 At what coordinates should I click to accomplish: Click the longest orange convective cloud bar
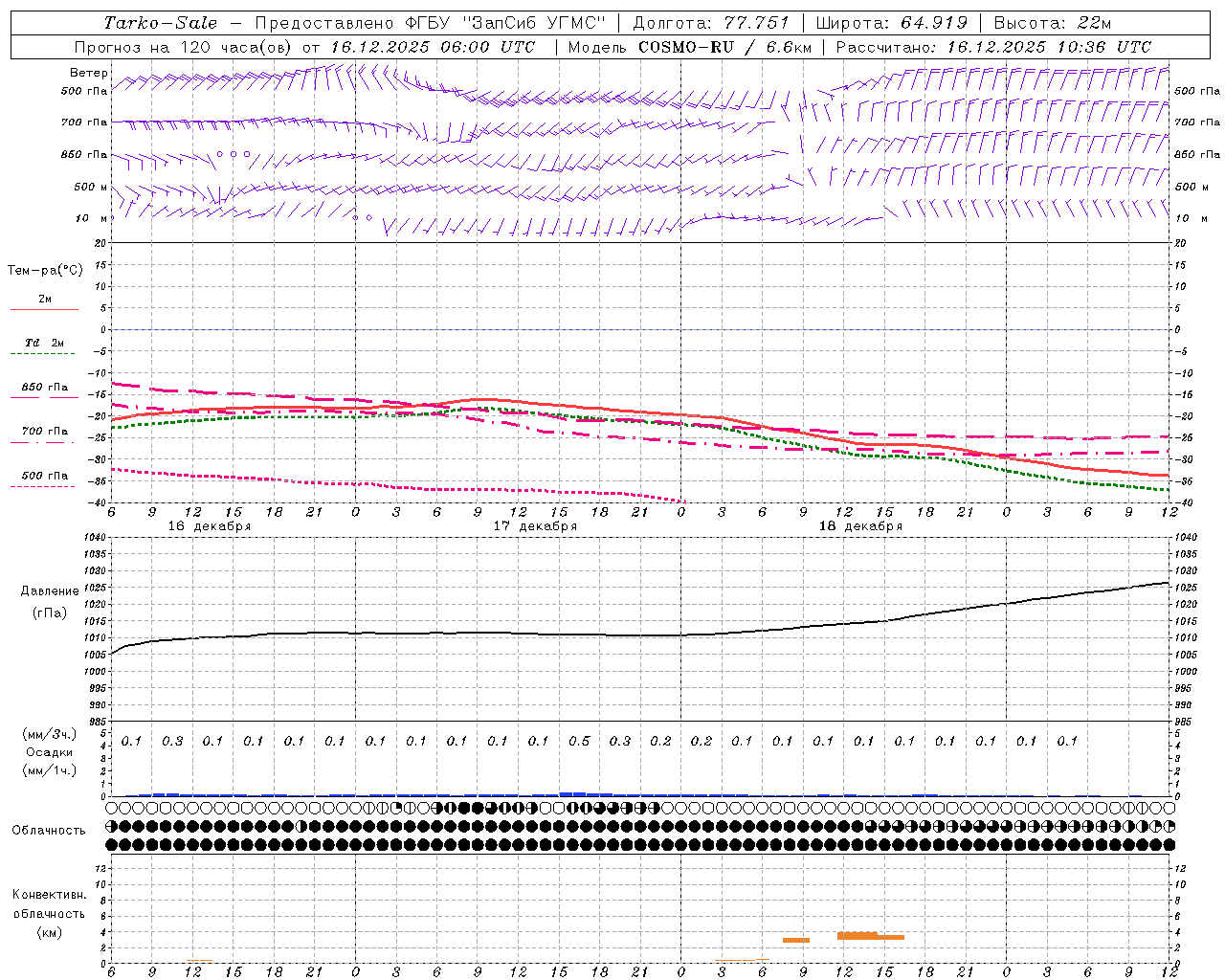[x=871, y=937]
